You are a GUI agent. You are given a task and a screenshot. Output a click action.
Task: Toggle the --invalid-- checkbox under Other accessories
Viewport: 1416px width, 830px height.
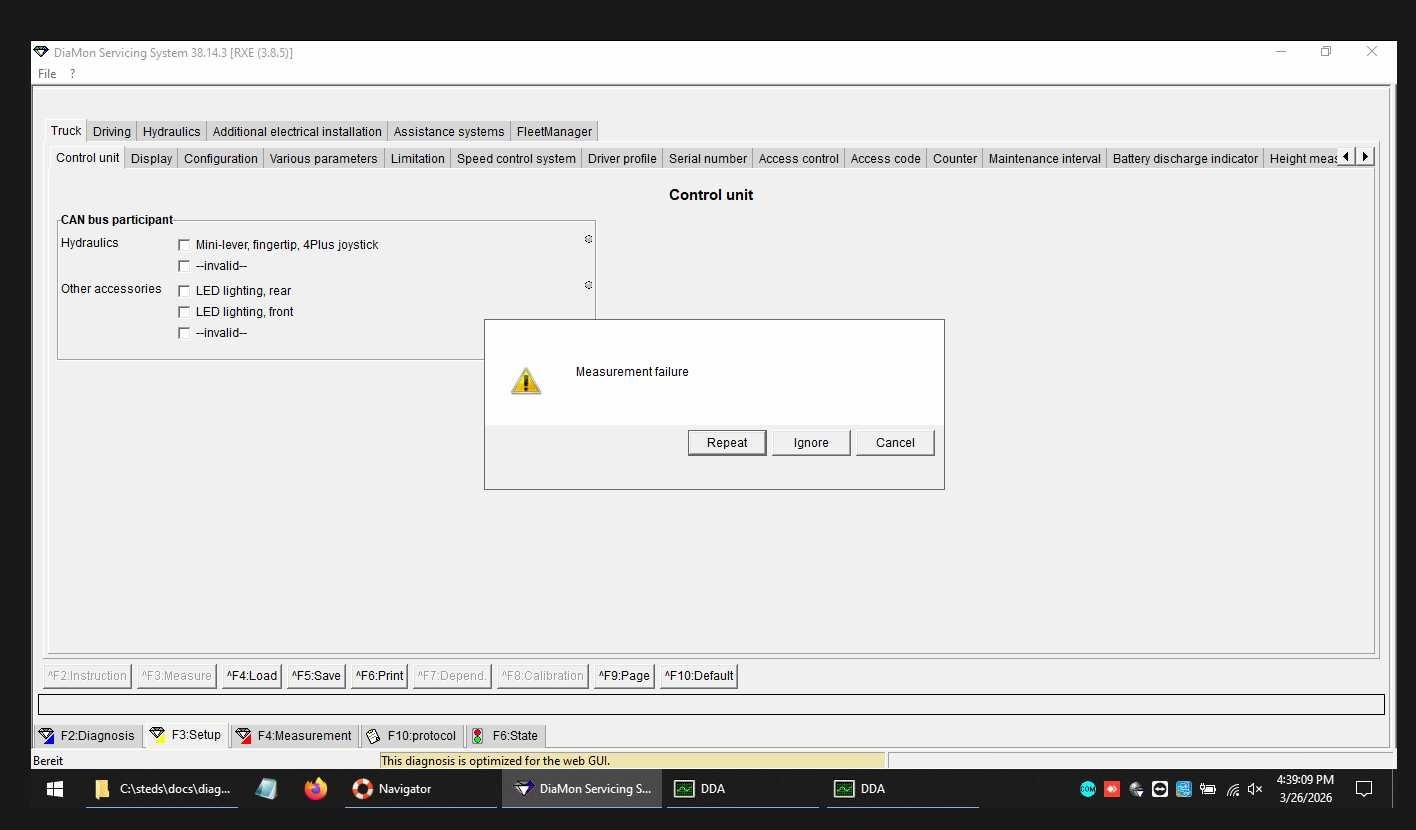tap(184, 333)
